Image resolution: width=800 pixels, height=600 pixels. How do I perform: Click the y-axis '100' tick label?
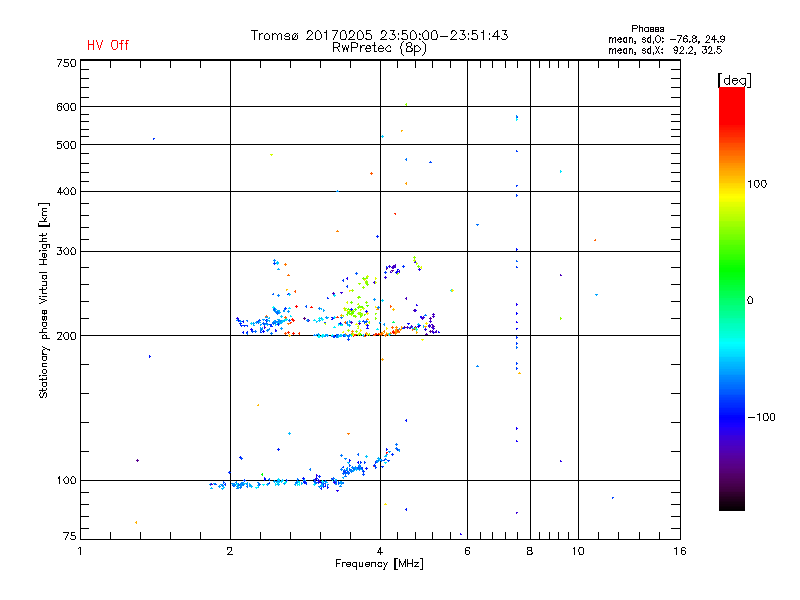click(x=67, y=480)
